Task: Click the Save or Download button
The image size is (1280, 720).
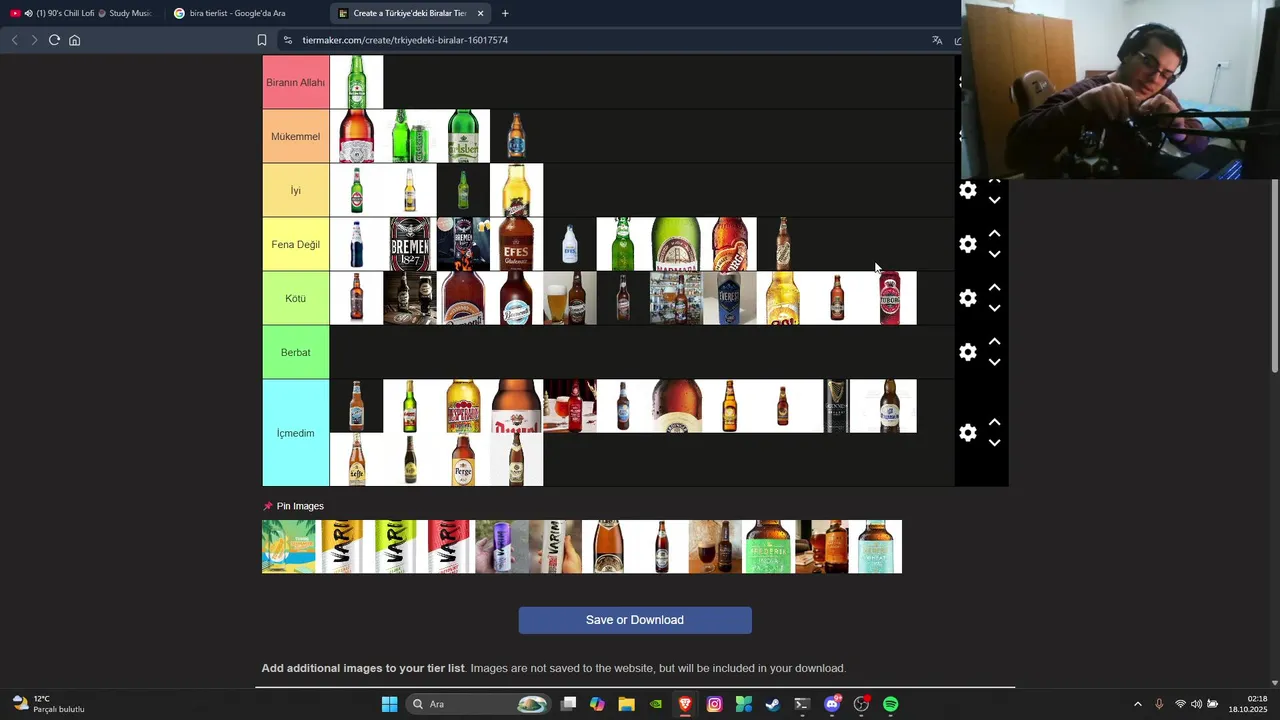Action: [x=635, y=620]
